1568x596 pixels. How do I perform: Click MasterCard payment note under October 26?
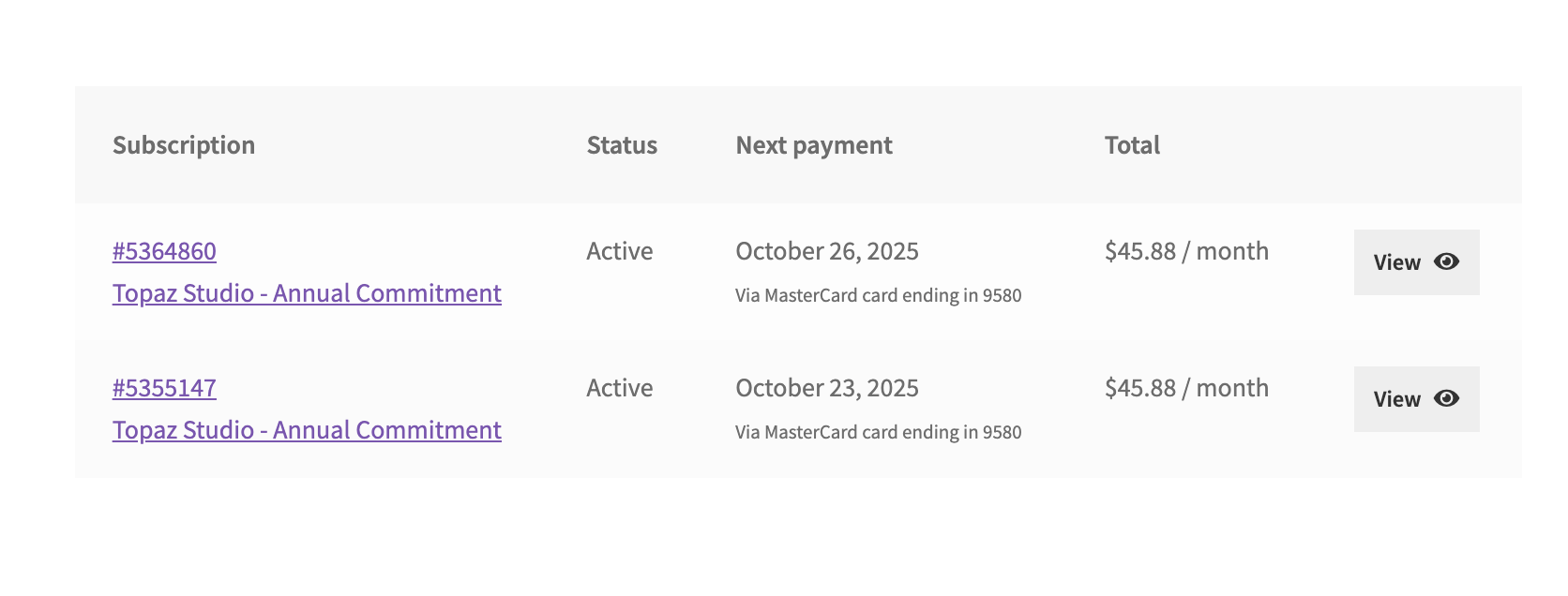878,295
